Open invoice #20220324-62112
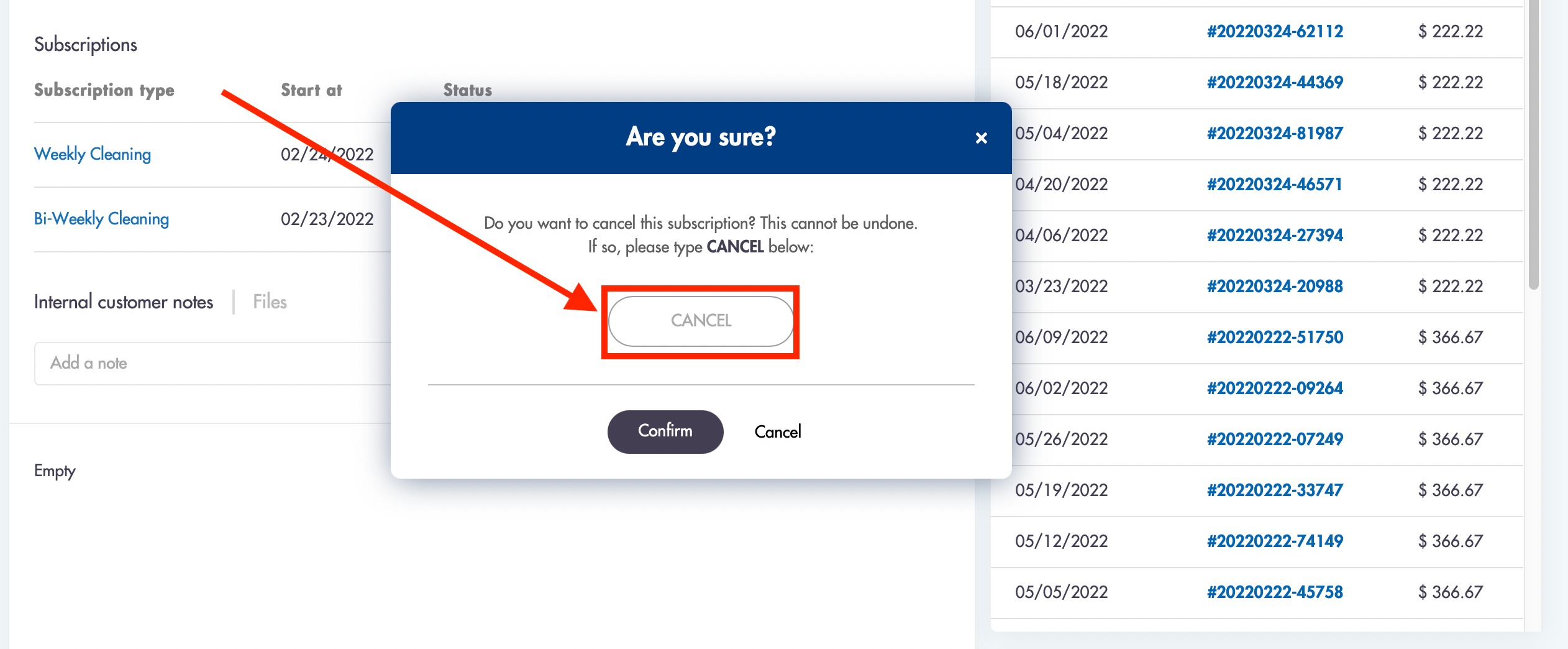The image size is (1568, 649). [x=1275, y=32]
